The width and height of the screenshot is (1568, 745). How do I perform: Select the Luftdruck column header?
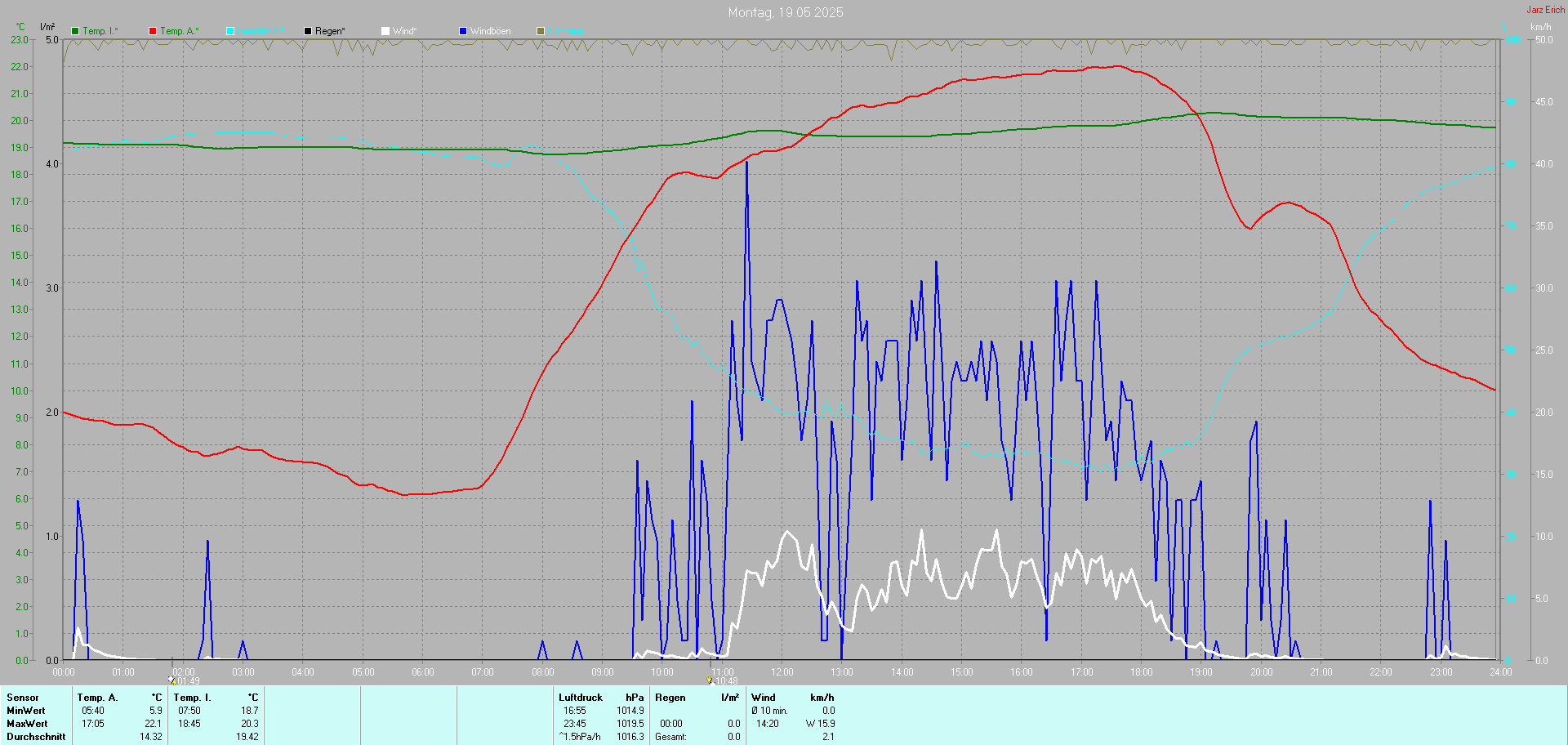(580, 698)
